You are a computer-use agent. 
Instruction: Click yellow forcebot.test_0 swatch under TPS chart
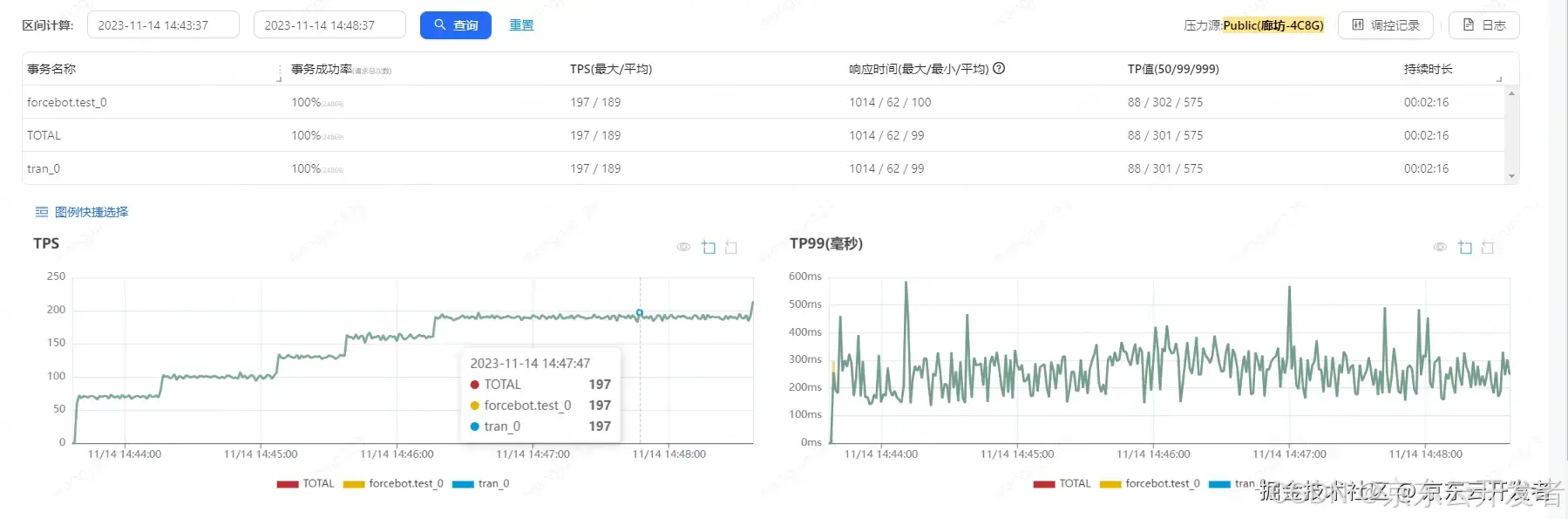click(x=354, y=484)
